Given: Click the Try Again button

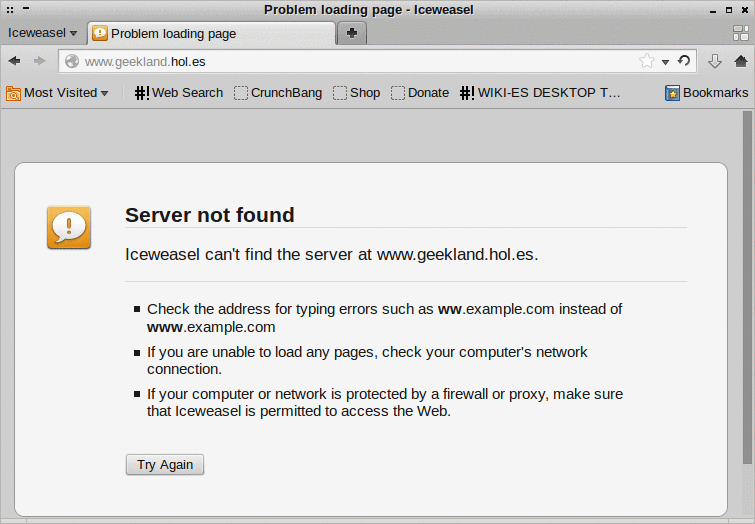Looking at the screenshot, I should pos(165,465).
